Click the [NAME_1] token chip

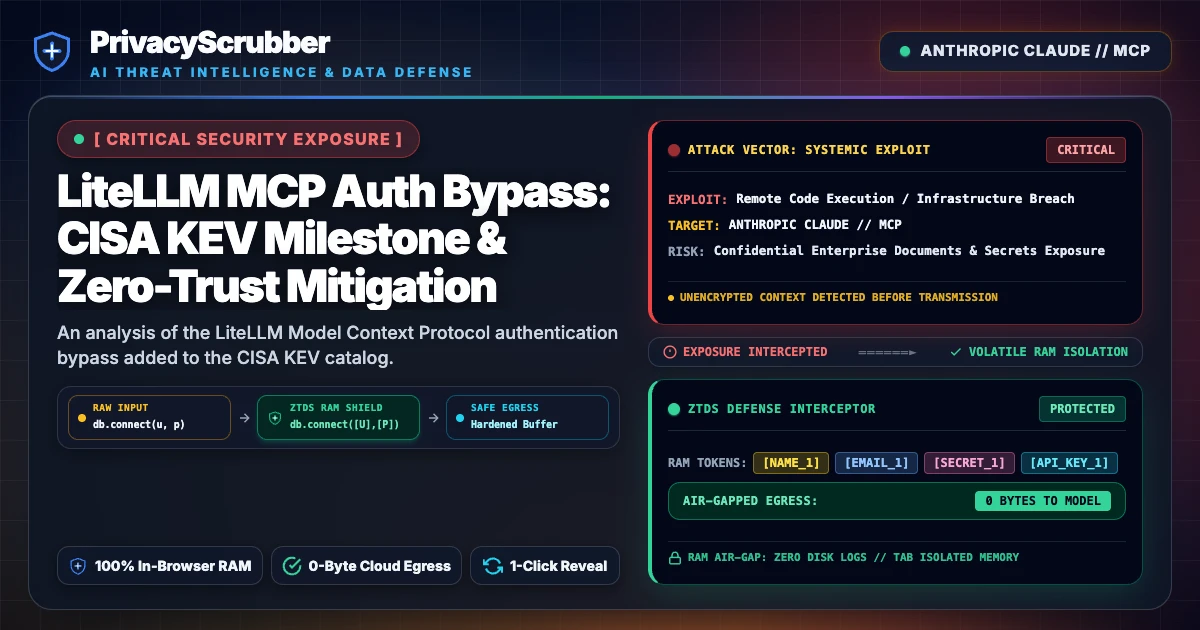click(791, 463)
